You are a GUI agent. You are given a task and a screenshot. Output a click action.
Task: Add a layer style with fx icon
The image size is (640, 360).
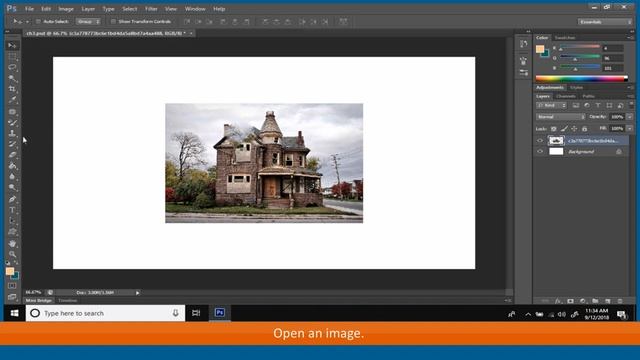tap(558, 301)
